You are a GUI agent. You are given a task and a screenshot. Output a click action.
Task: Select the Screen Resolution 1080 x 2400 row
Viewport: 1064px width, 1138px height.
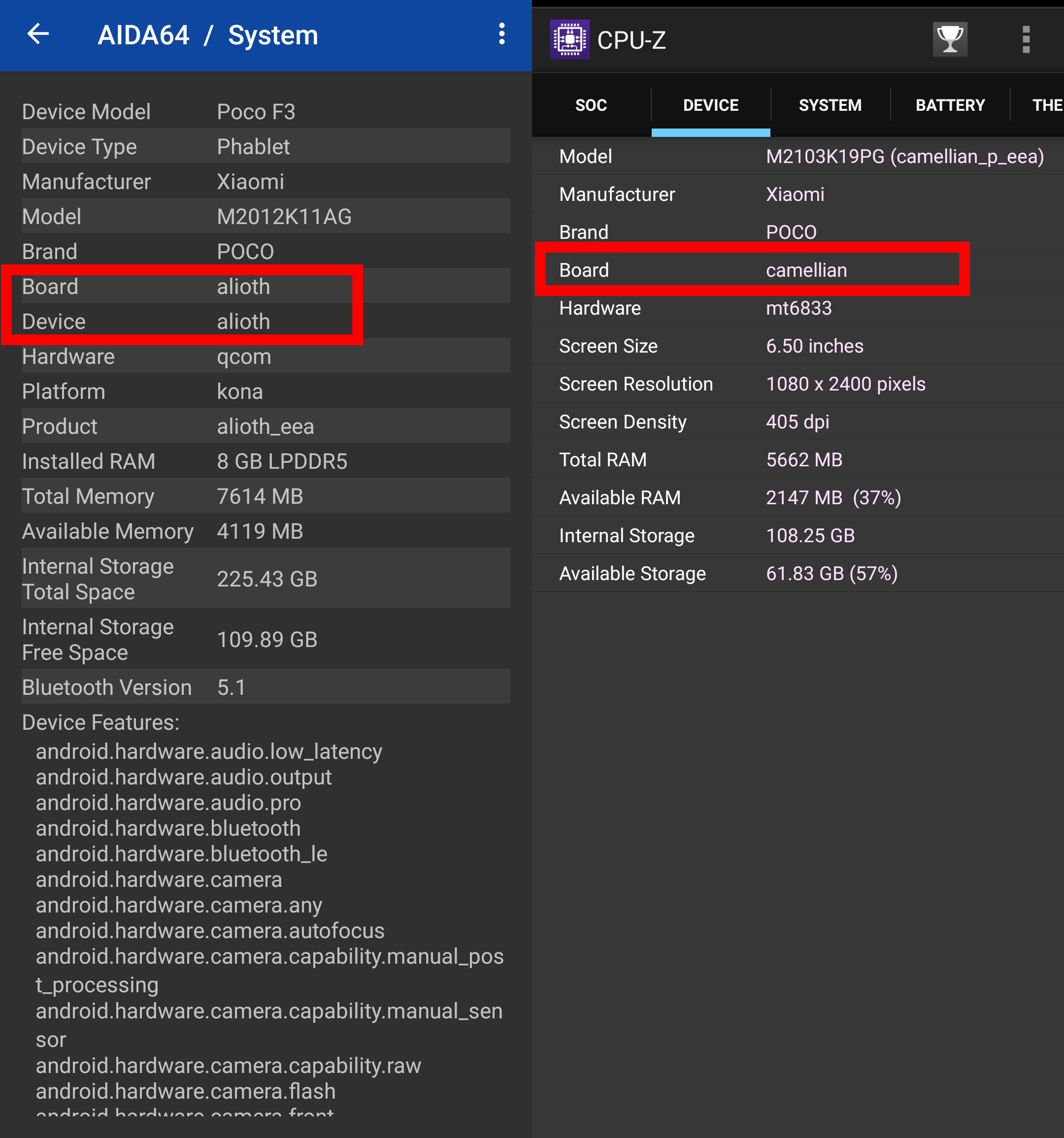click(798, 384)
